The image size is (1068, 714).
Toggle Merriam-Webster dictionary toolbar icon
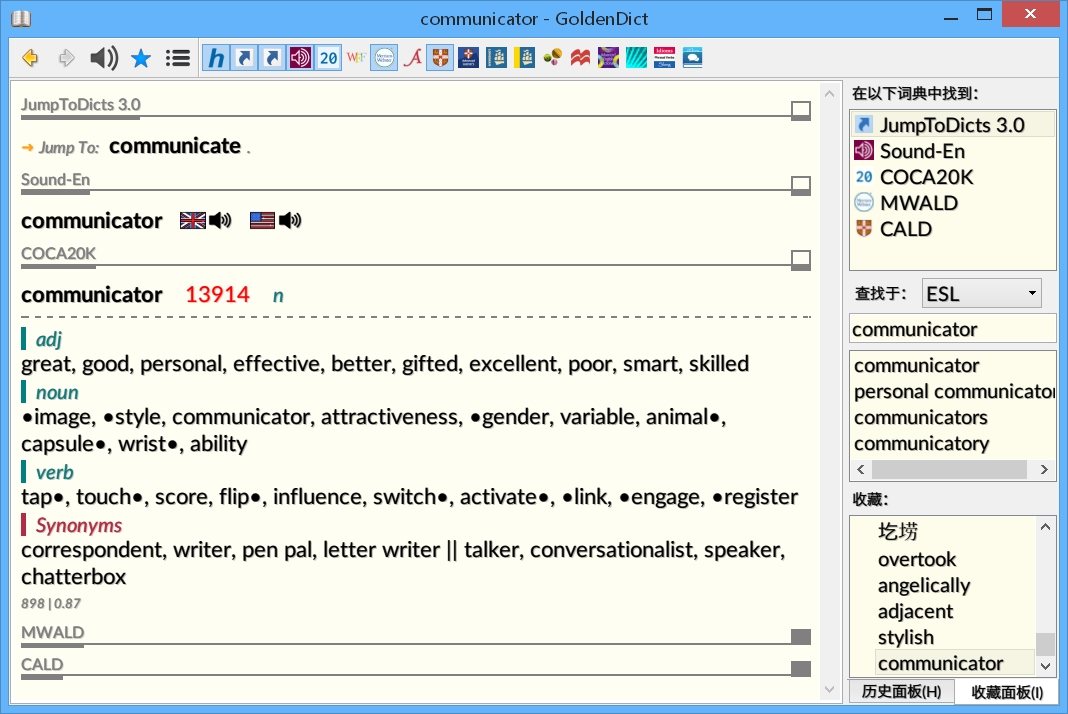384,58
